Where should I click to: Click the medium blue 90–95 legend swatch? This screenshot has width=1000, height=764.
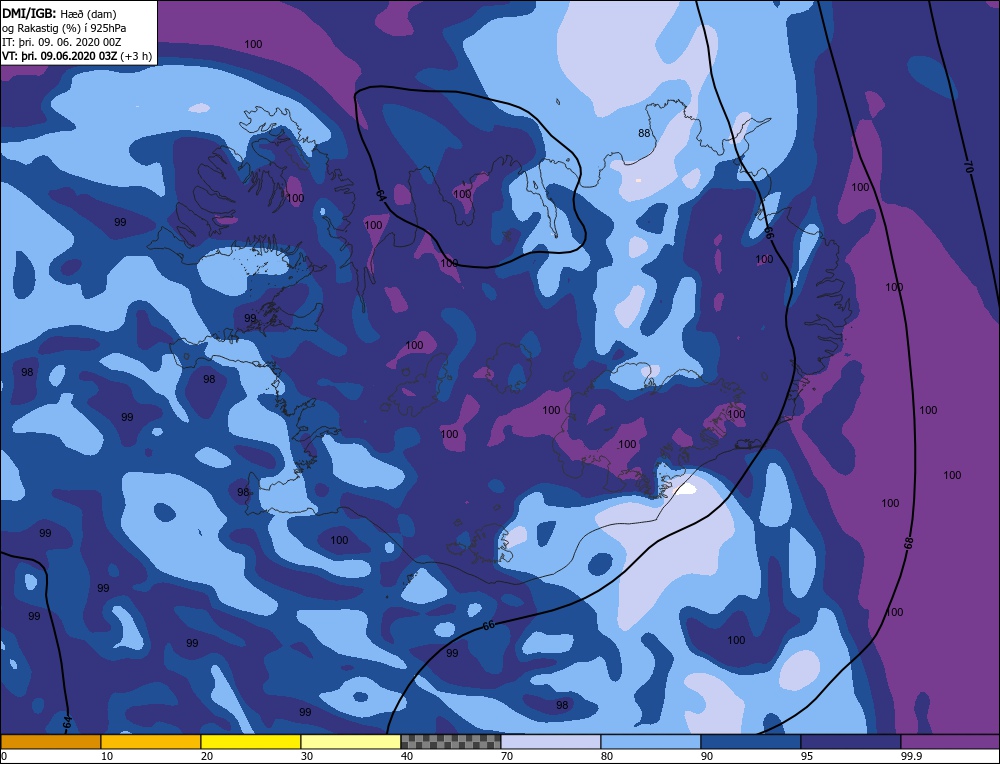pyautogui.click(x=751, y=741)
